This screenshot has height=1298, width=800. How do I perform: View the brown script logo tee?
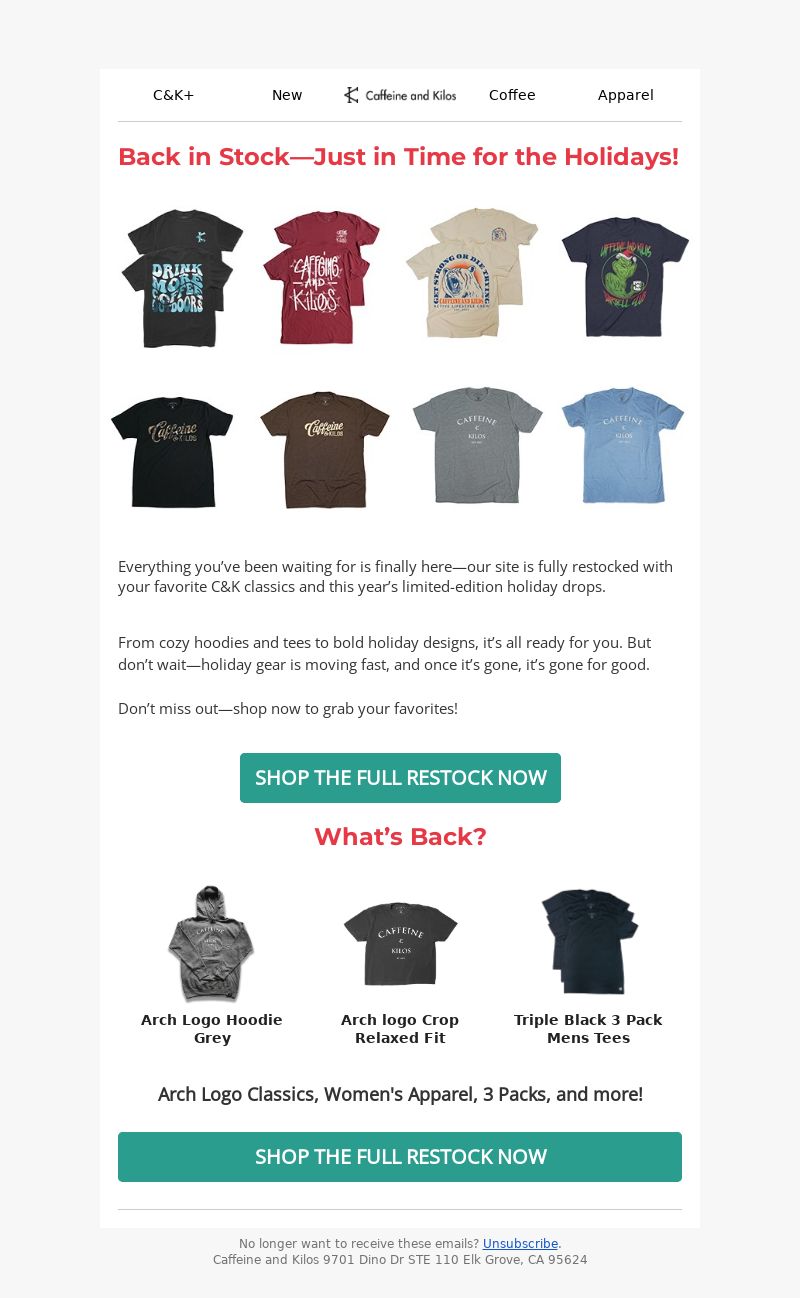coord(324,449)
